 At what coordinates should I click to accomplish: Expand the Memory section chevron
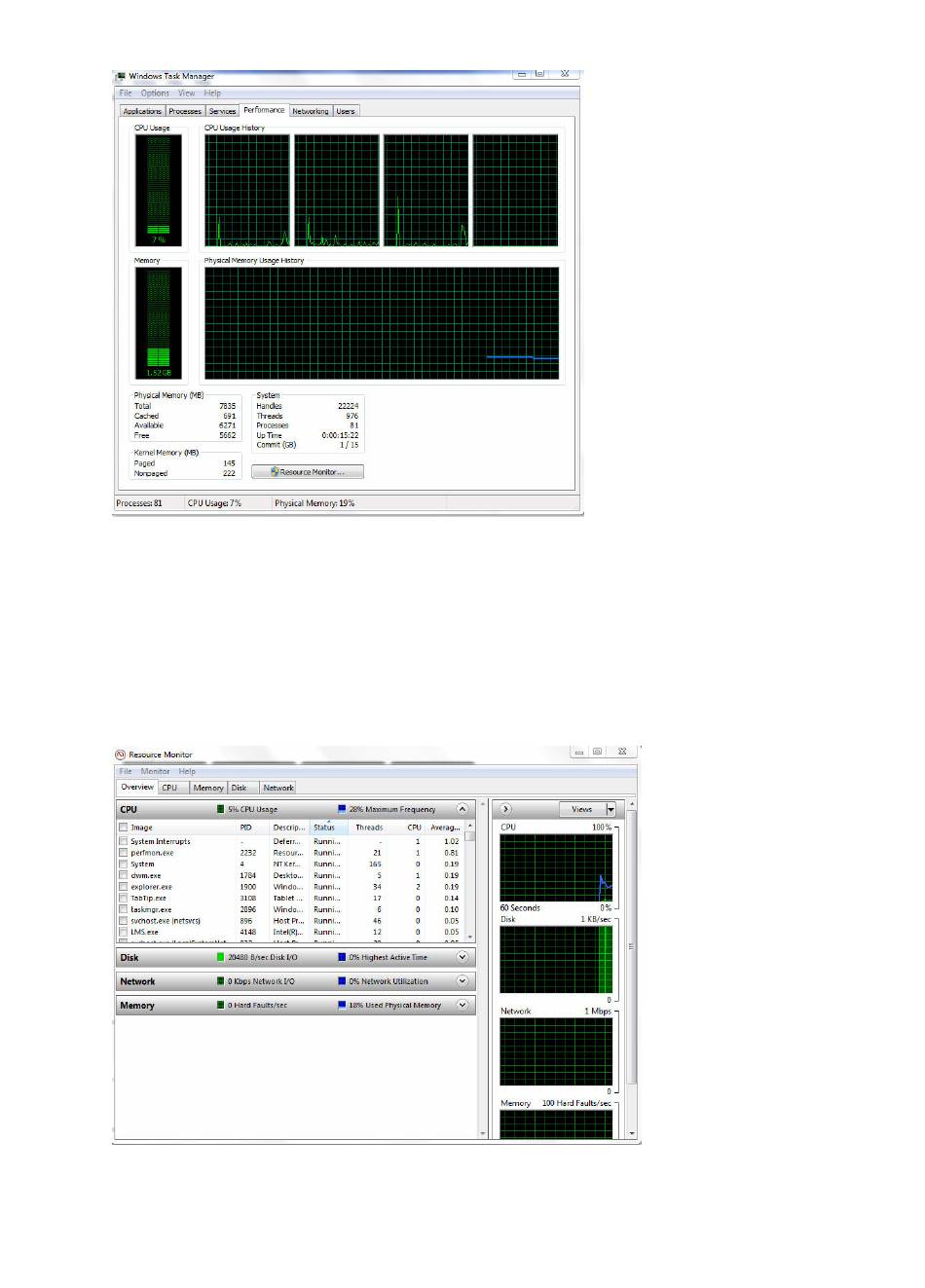[x=462, y=1005]
